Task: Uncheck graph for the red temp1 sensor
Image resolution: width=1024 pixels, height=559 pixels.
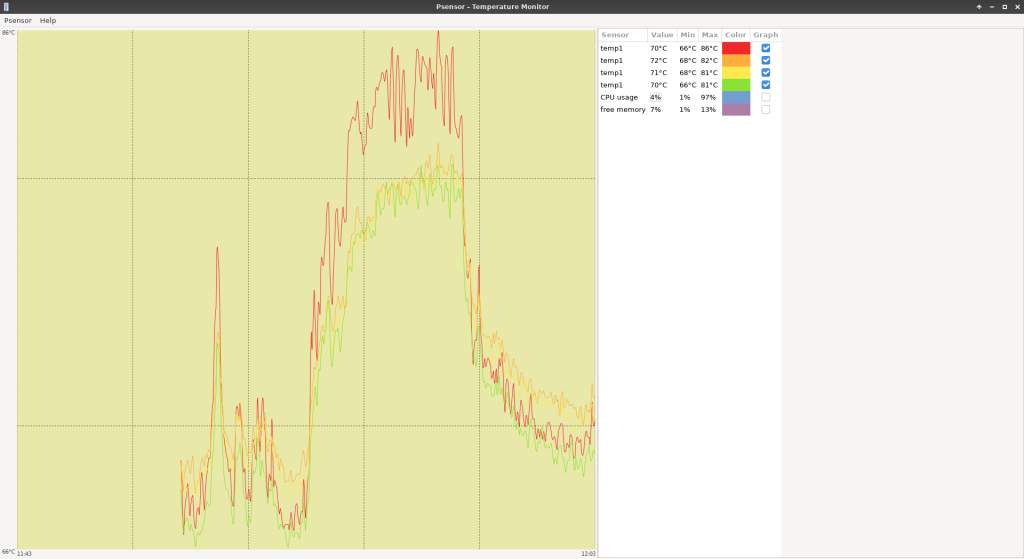Action: [766, 48]
